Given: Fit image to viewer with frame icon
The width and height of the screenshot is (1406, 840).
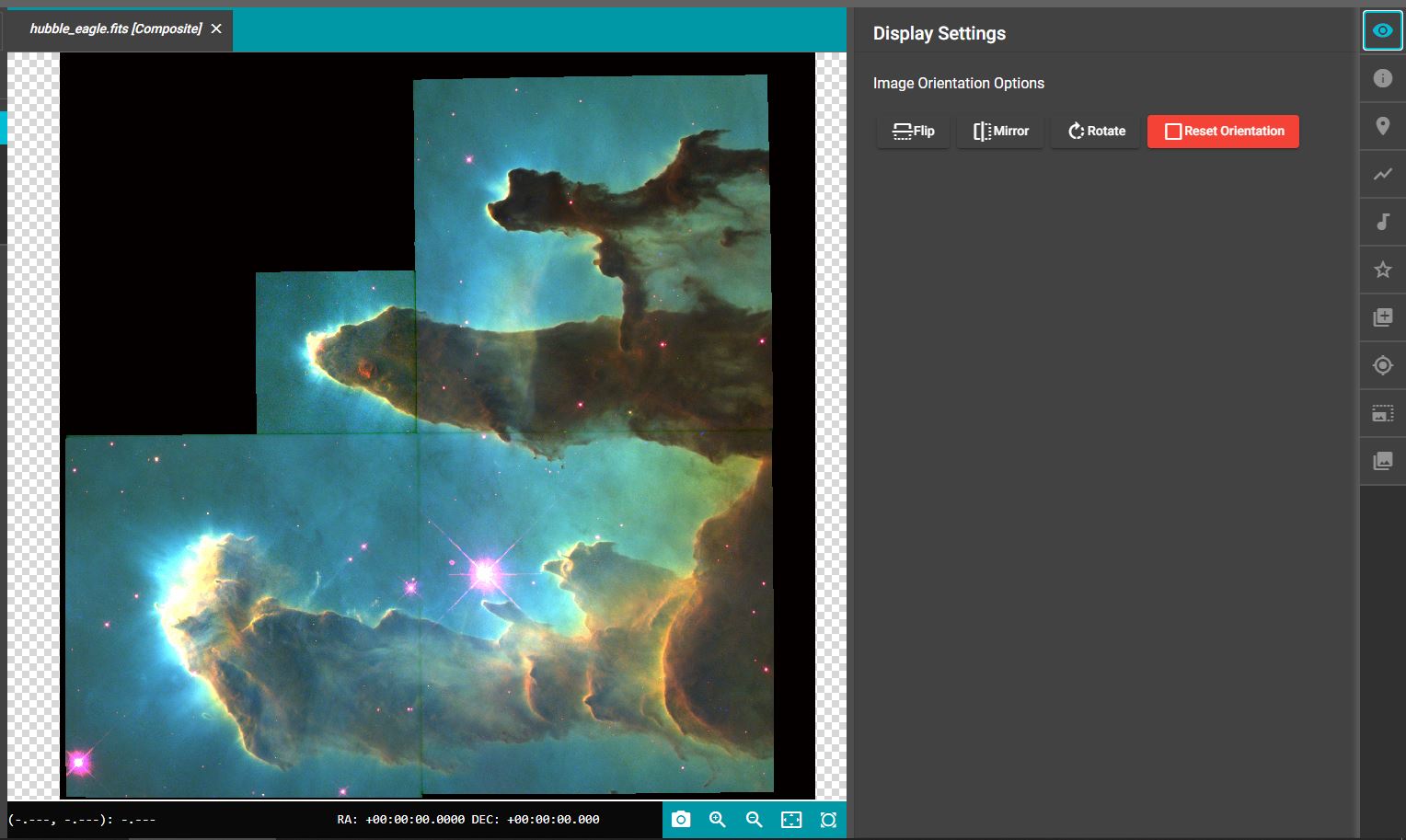Looking at the screenshot, I should [791, 819].
